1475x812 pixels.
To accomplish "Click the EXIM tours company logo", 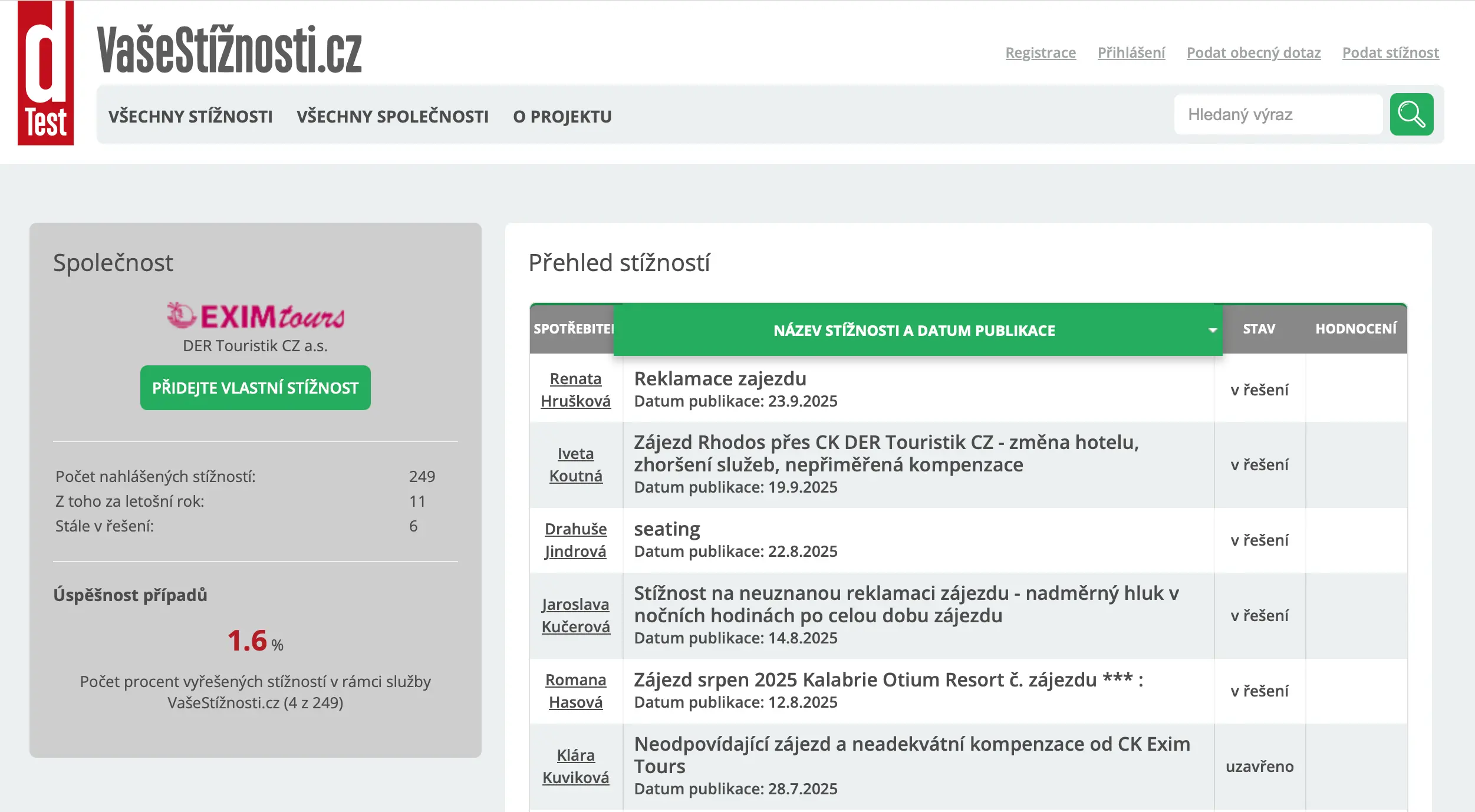I will coord(255,316).
